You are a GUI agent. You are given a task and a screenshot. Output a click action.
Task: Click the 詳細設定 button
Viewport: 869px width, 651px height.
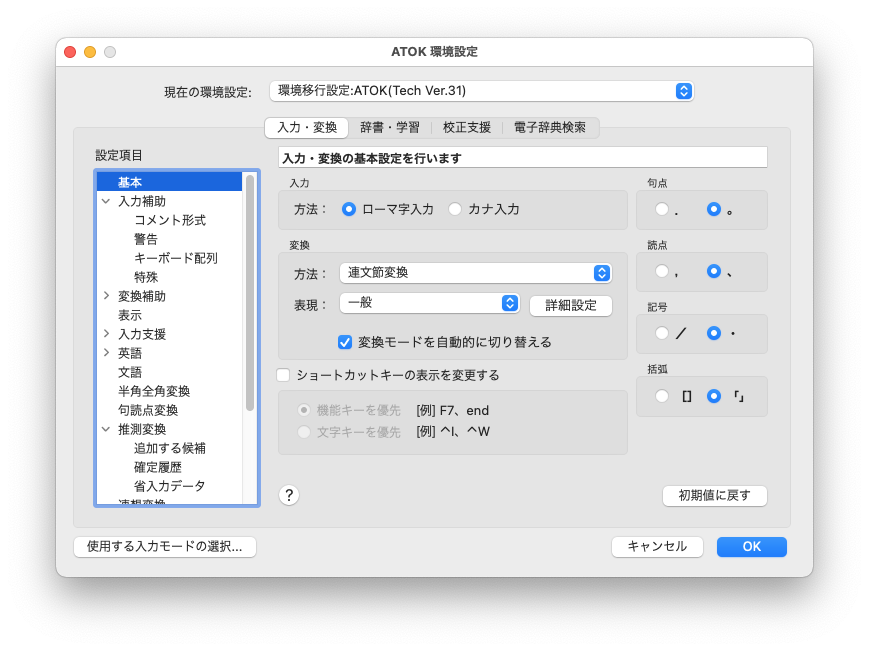pyautogui.click(x=570, y=305)
